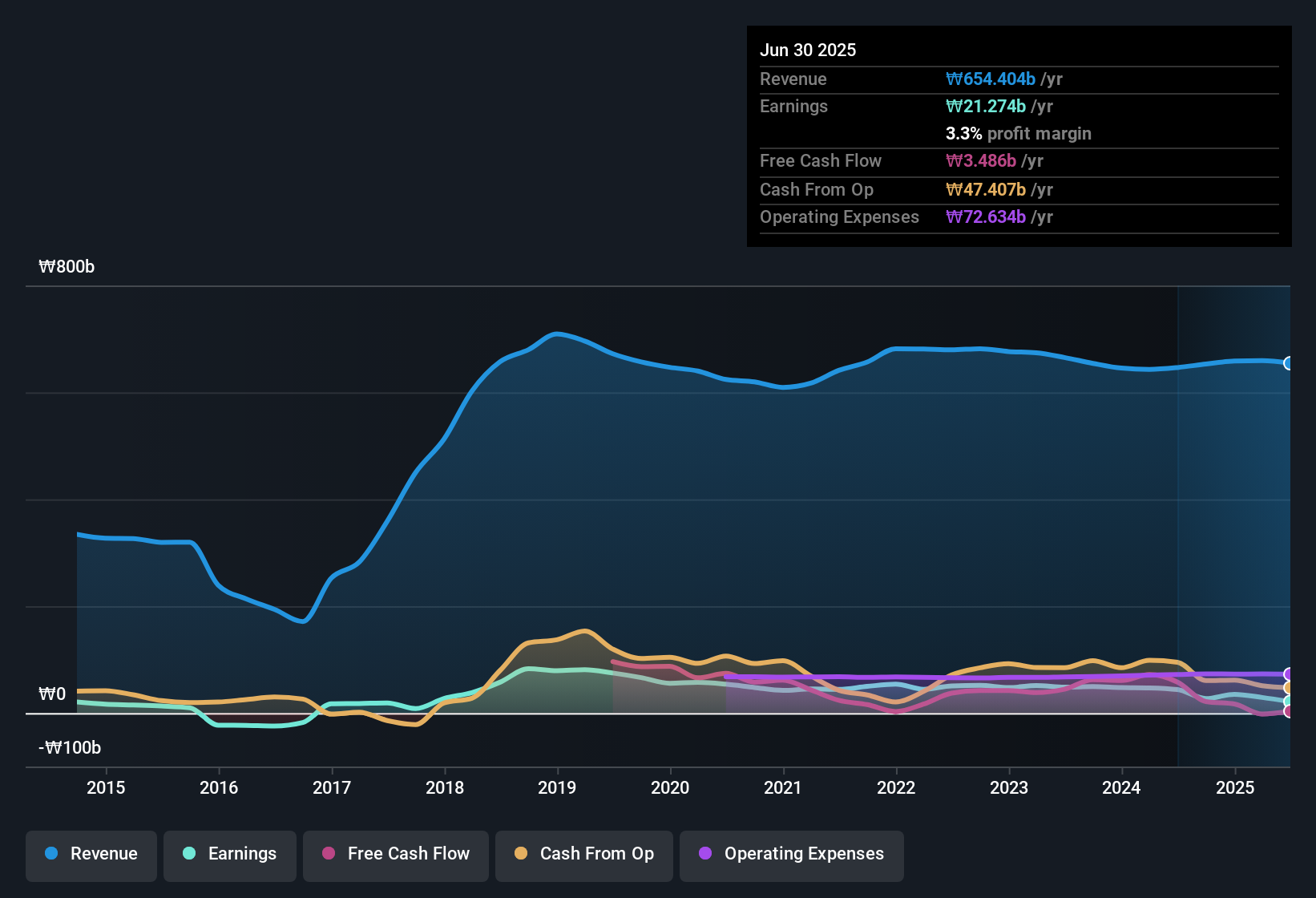This screenshot has width=1316, height=898.
Task: Toggle the Earnings series legend
Action: coord(230,854)
